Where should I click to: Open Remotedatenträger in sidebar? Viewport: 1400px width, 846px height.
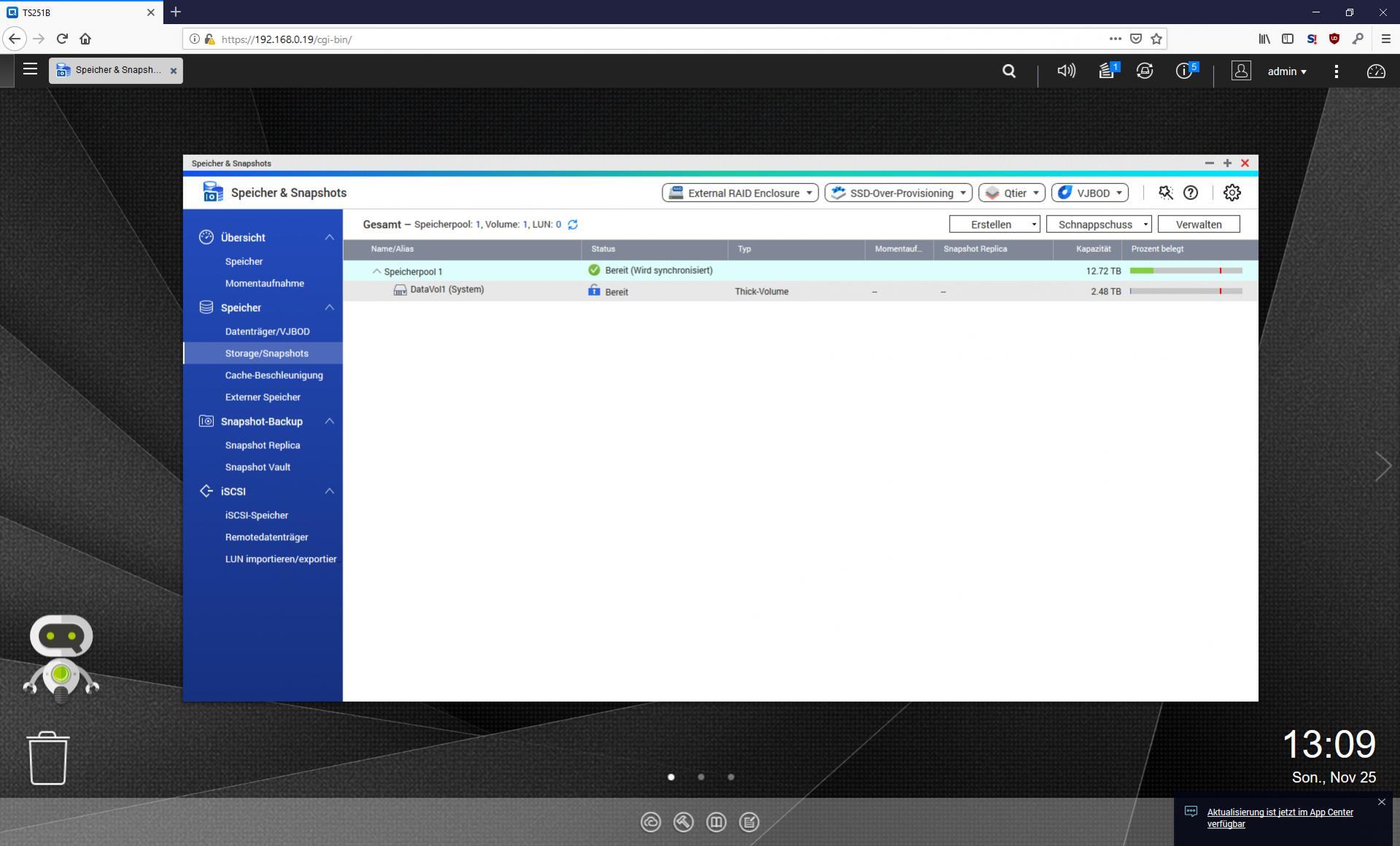[266, 537]
